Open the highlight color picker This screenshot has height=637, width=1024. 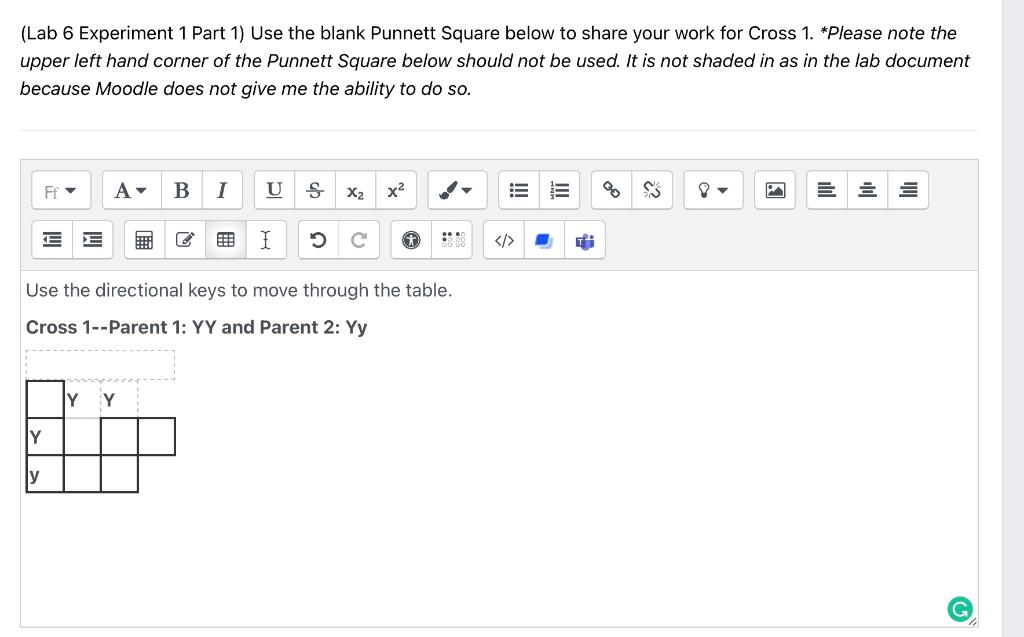click(x=457, y=190)
